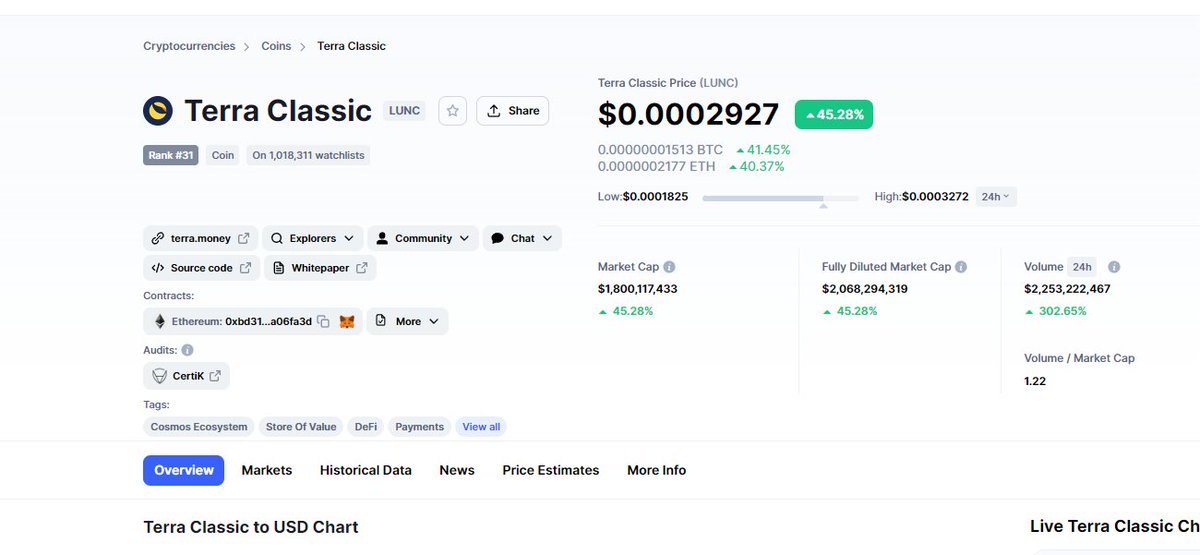
Task: Click the LUNC ticker badge
Action: pos(404,111)
